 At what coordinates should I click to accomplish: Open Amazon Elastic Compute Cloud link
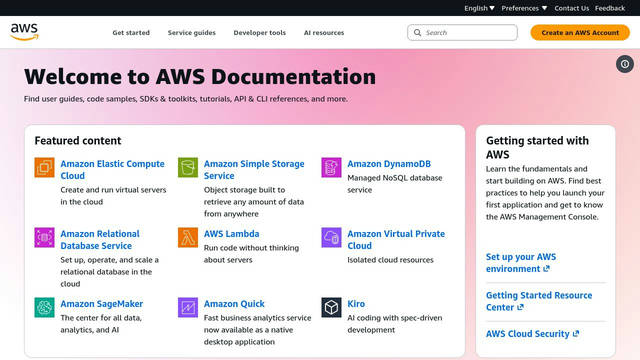tap(113, 170)
